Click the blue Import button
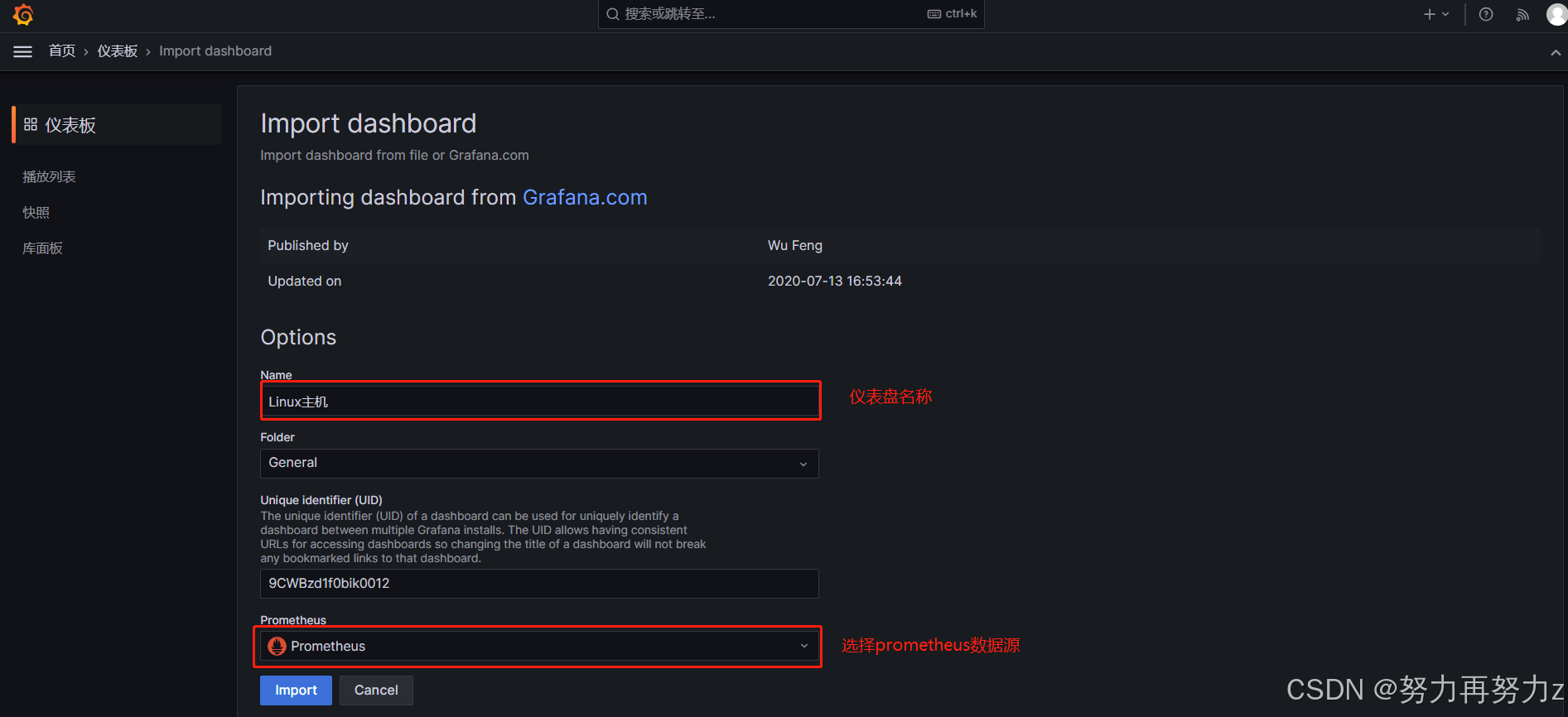This screenshot has height=717, width=1568. [x=296, y=691]
